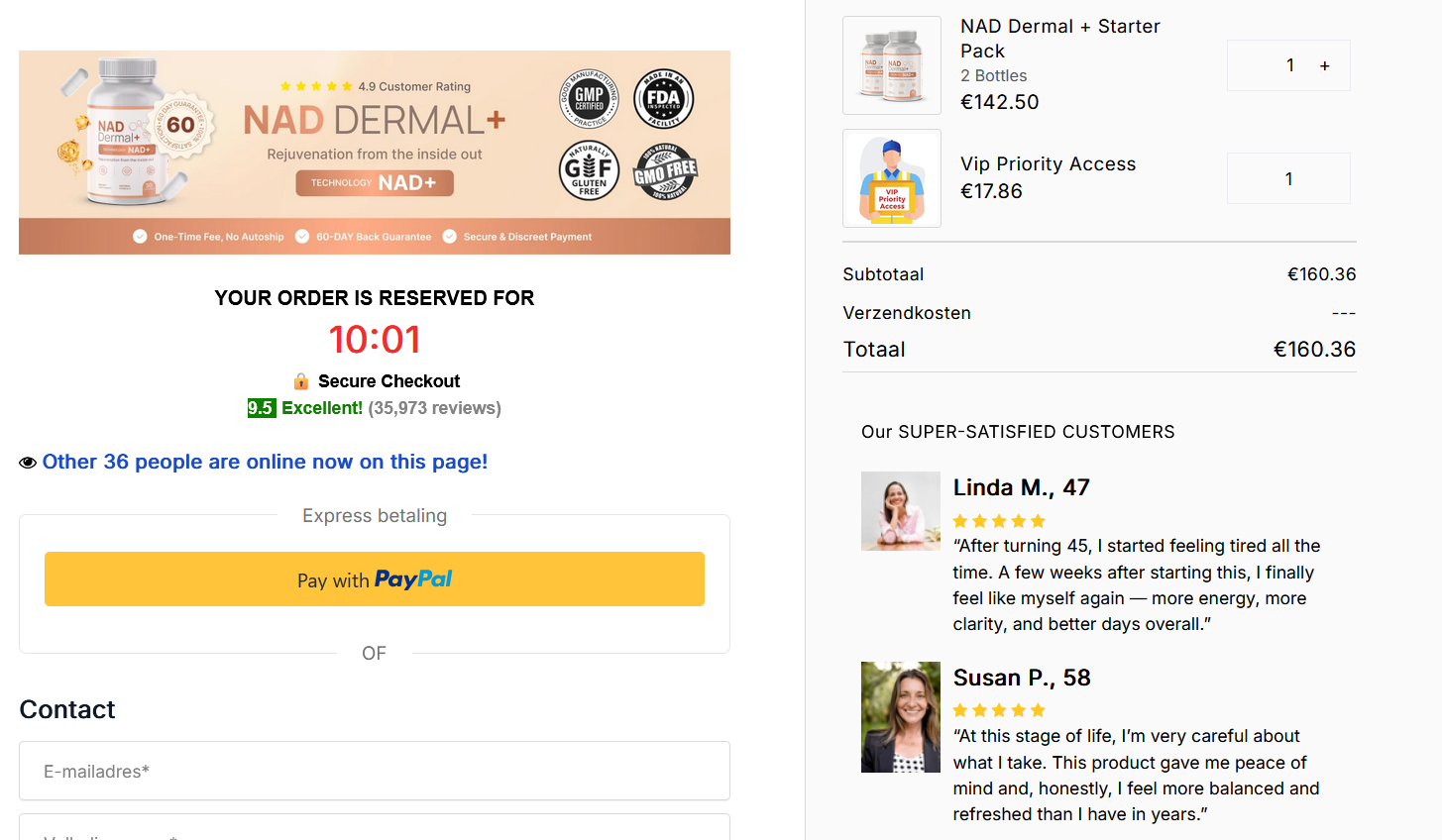
Task: Click the 'YOUR ORDER IS RESERVED FOR' heading
Action: (x=375, y=298)
